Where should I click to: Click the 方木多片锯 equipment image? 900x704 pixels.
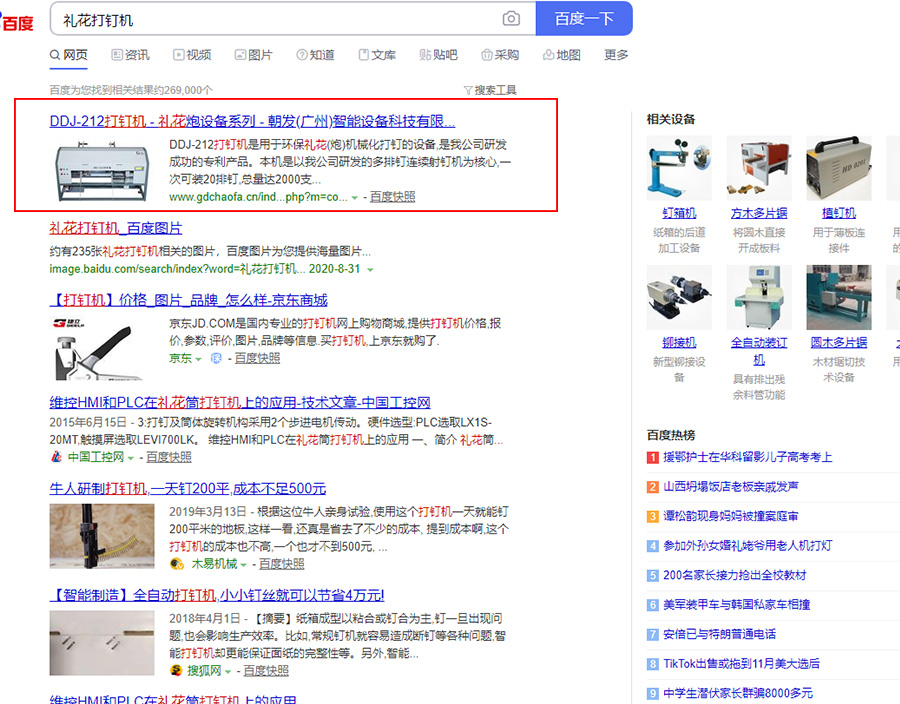pos(759,168)
